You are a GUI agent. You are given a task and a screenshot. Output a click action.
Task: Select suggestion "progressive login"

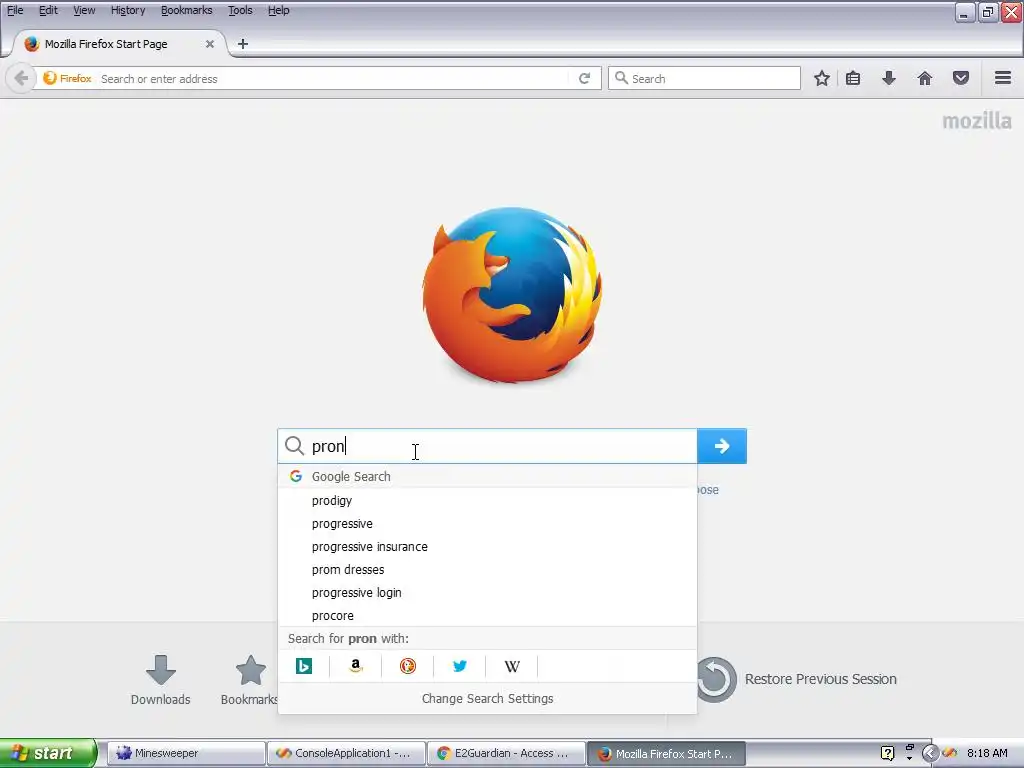487,592
